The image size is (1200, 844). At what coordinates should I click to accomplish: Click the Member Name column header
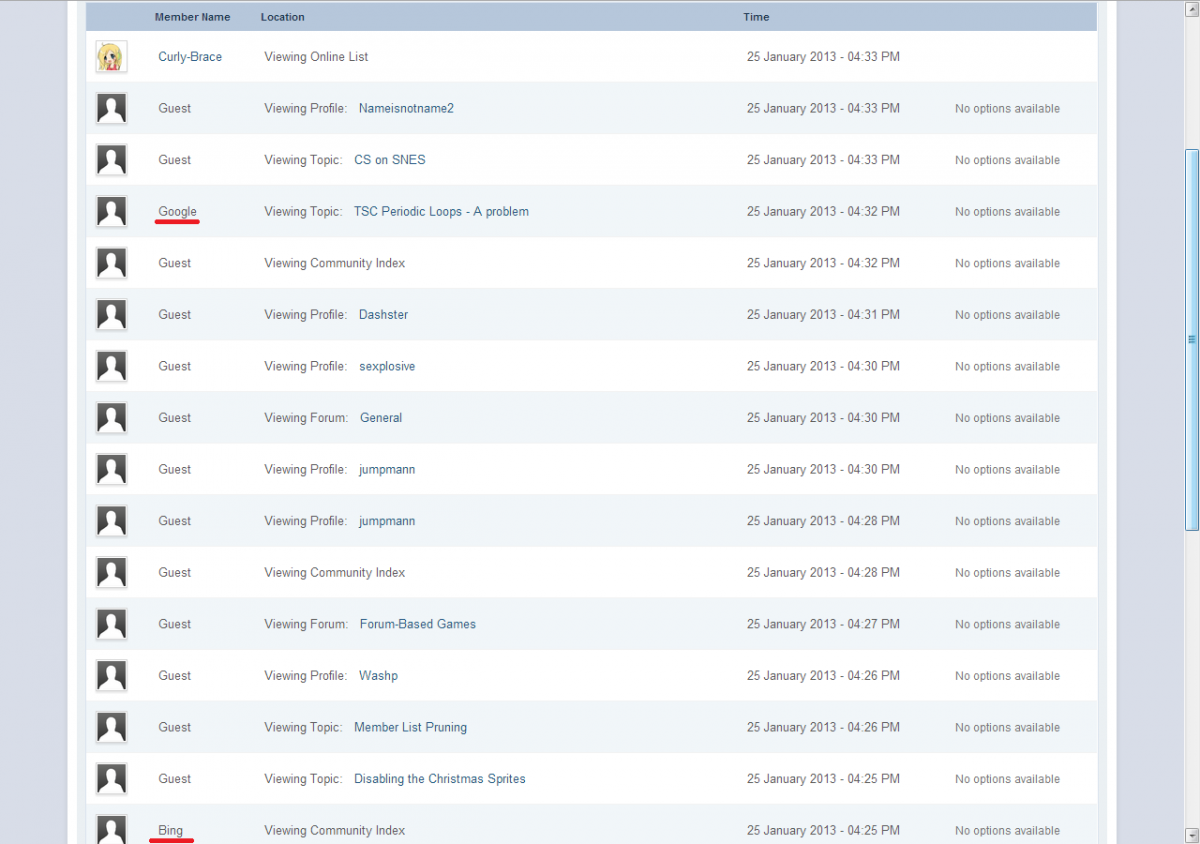click(192, 17)
